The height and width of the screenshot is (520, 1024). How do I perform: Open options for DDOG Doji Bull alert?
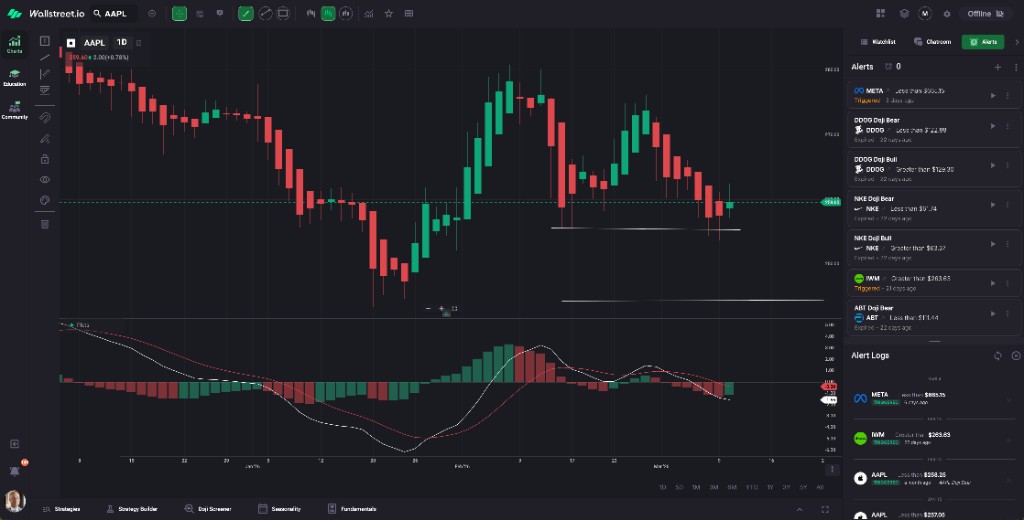(x=1007, y=165)
